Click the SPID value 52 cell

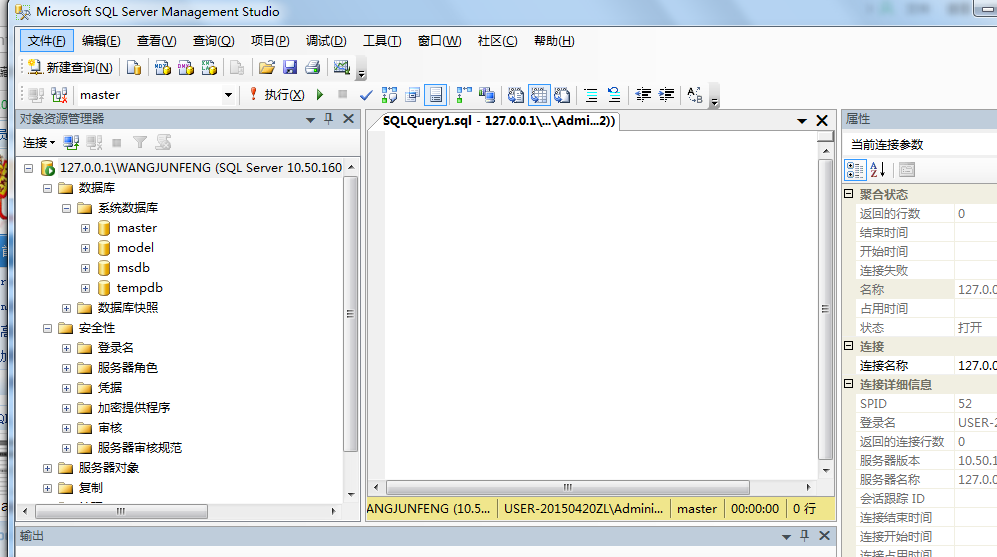coord(975,404)
